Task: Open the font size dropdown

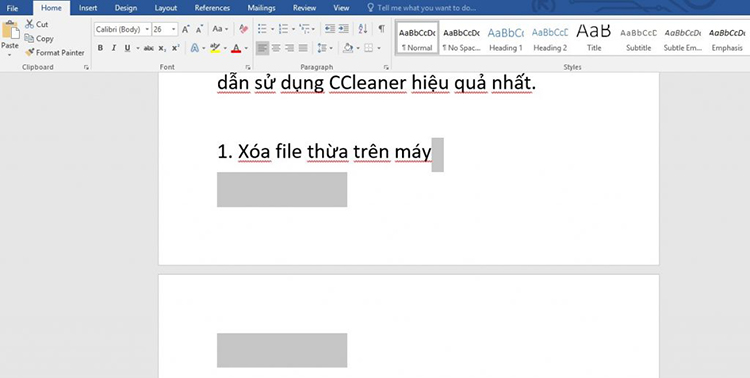Action: point(173,30)
